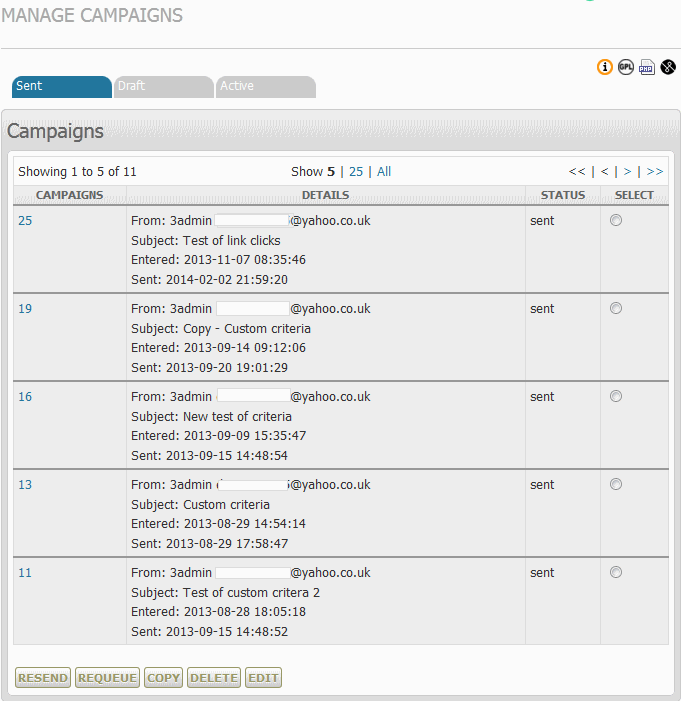
Task: Go to previous page with <
Action: pyautogui.click(x=605, y=172)
